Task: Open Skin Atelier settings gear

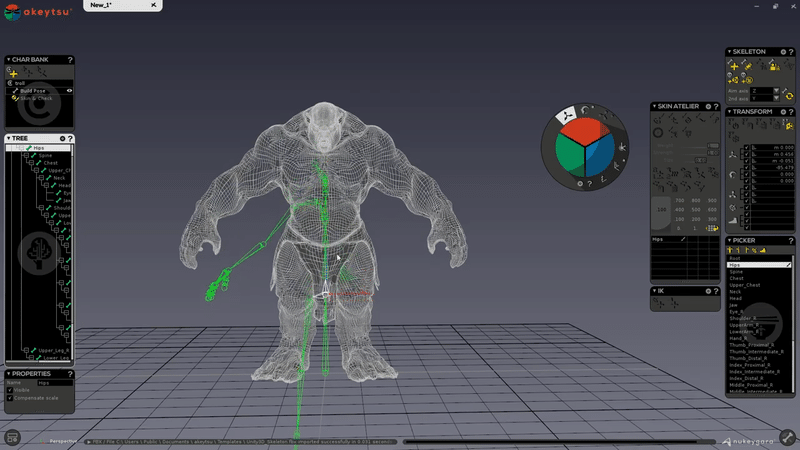Action: 708,106
